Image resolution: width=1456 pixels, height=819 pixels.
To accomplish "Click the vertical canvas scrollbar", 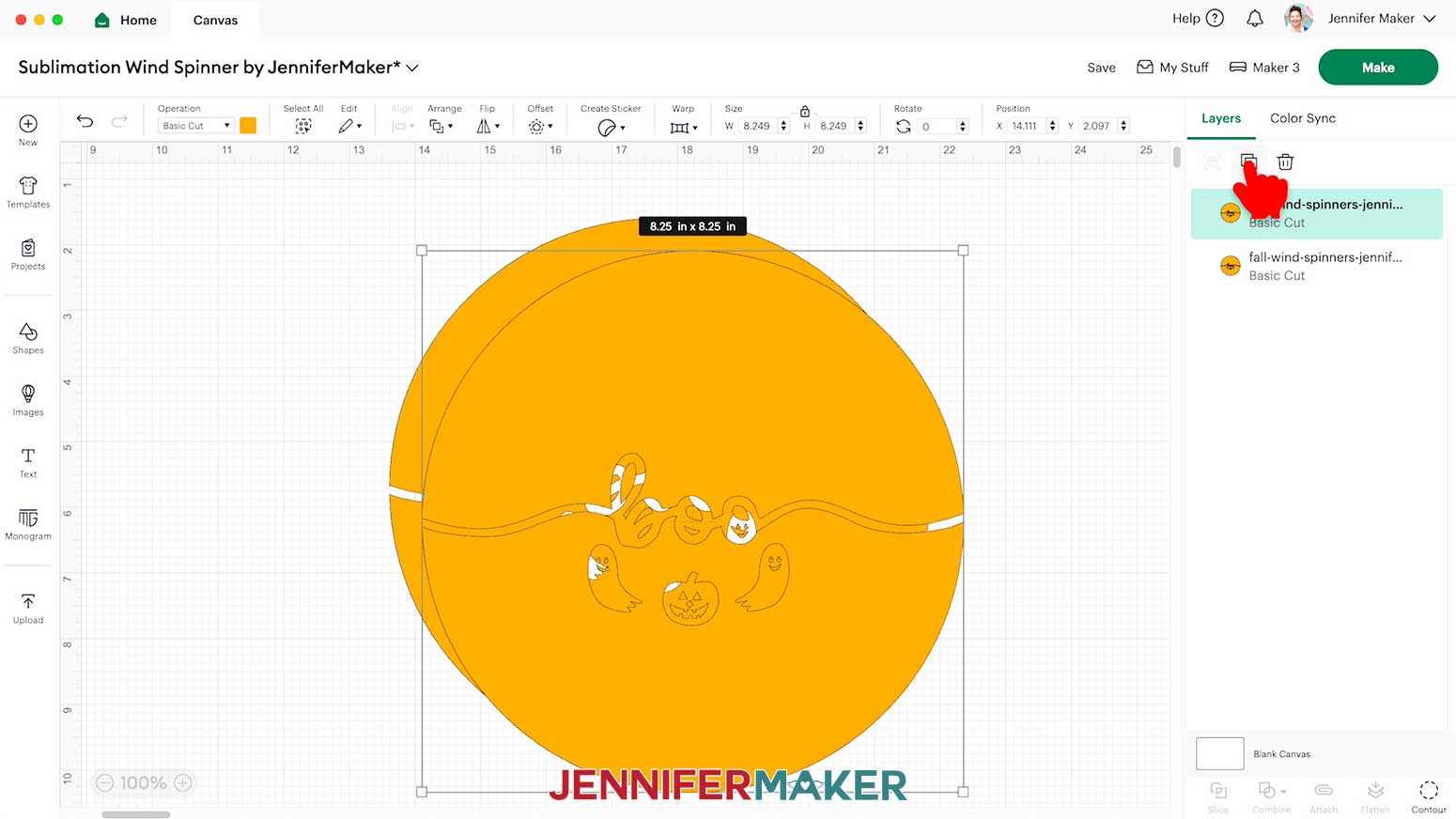I will pos(1177,157).
